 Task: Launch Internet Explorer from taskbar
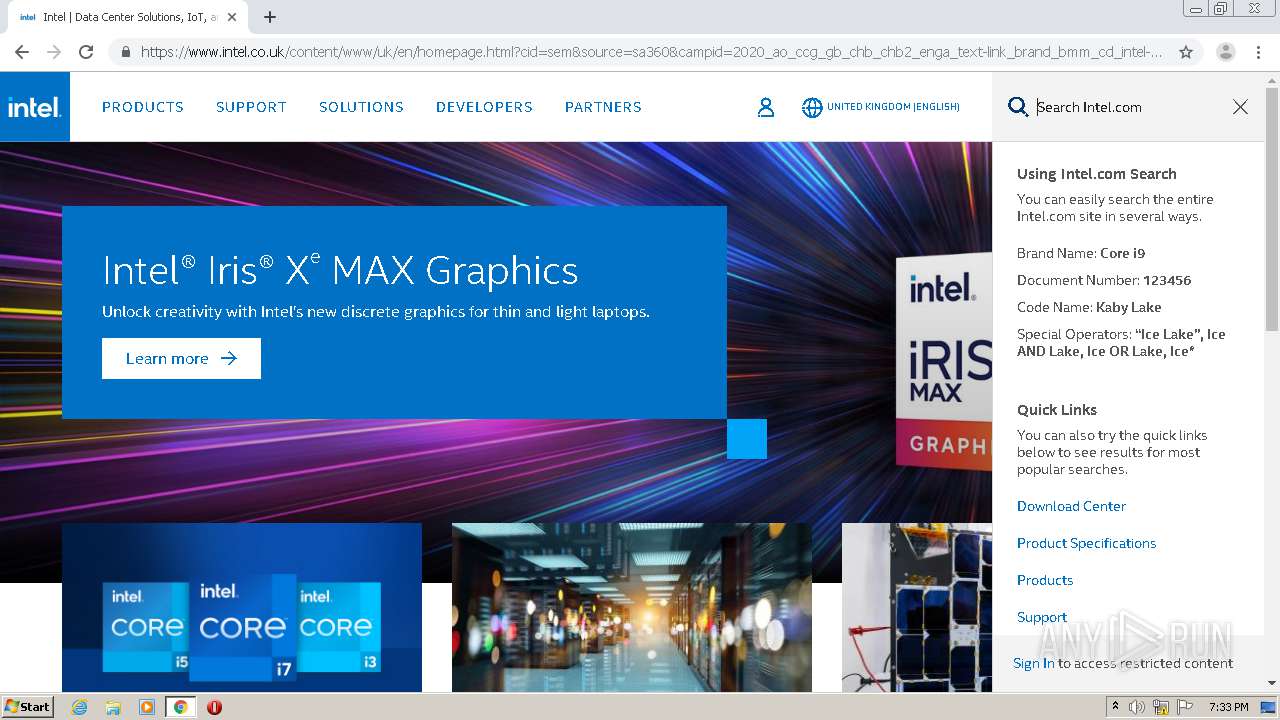[x=80, y=707]
